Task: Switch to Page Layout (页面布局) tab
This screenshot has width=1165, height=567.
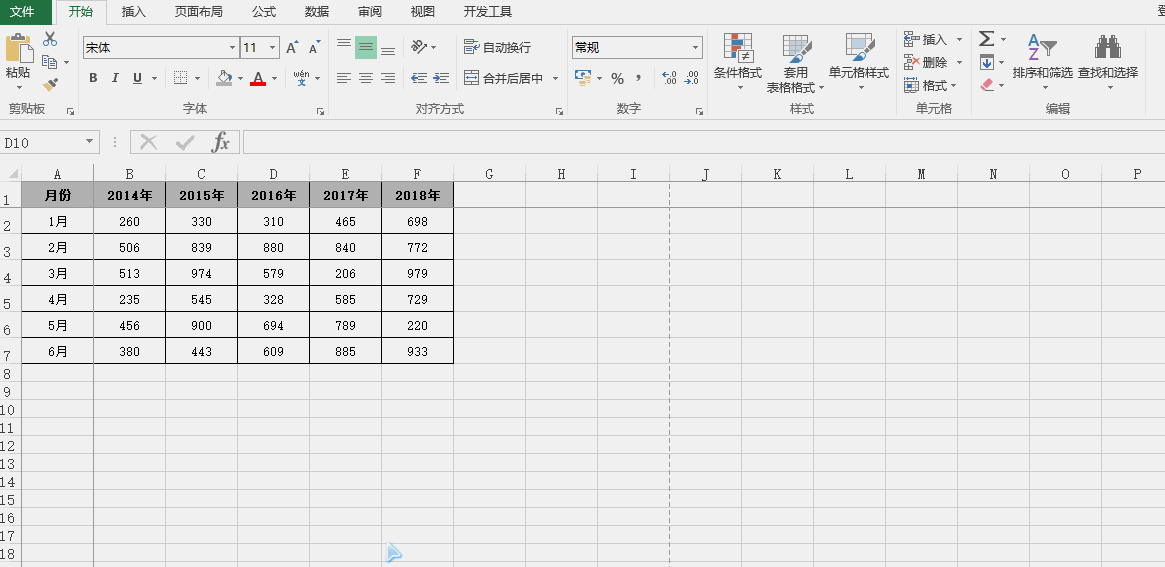Action: click(198, 12)
